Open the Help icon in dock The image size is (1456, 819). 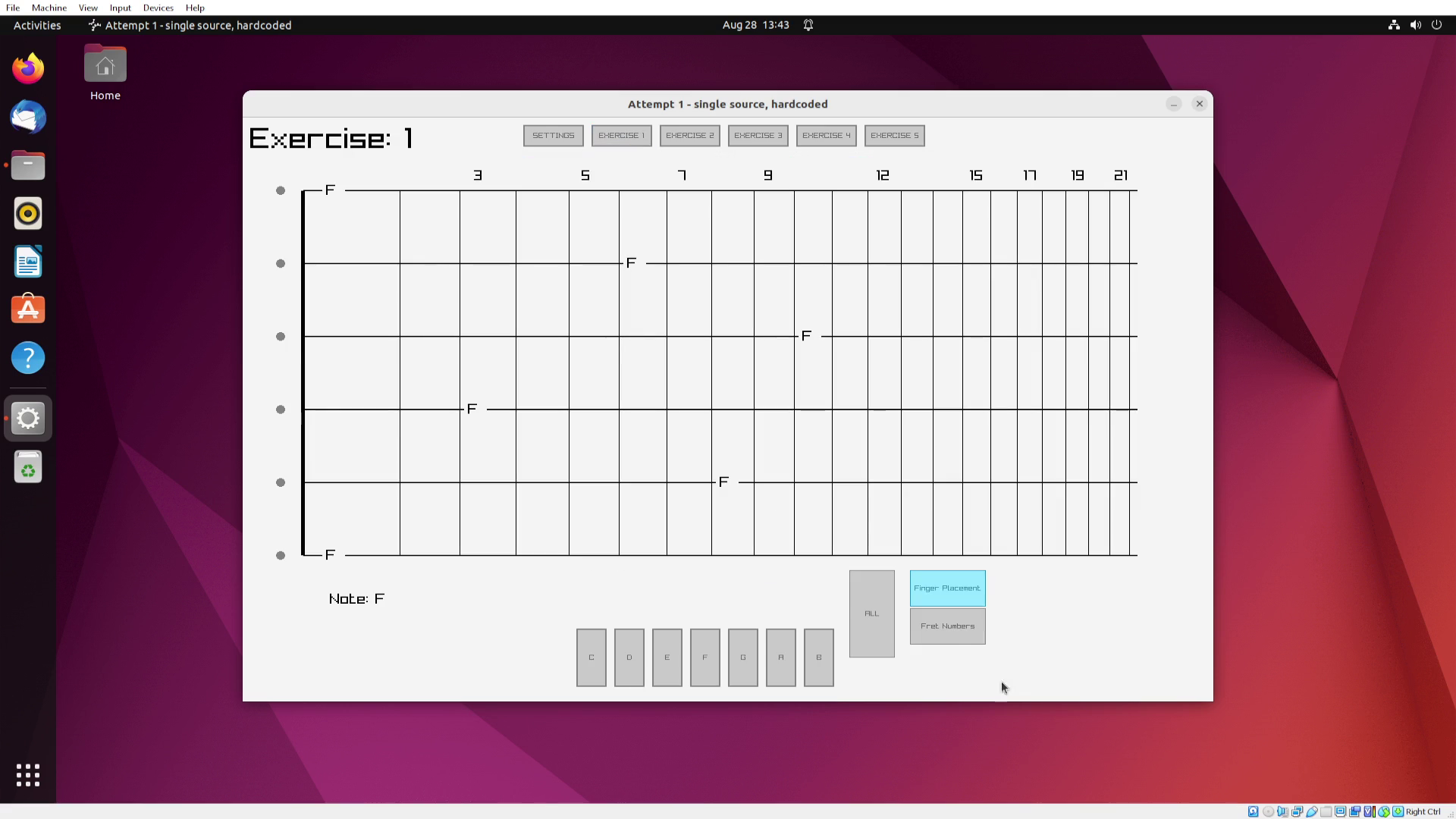[x=28, y=358]
